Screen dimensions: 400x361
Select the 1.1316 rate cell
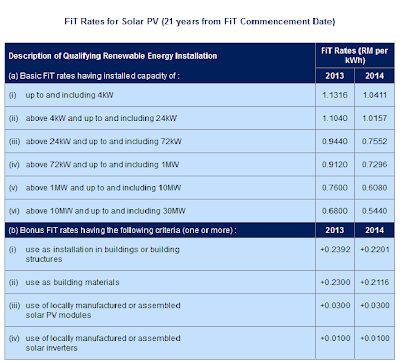335,95
